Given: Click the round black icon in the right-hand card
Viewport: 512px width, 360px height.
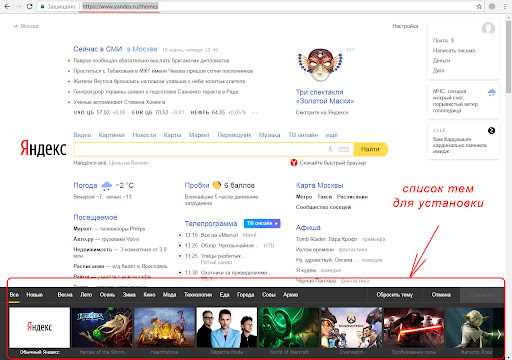Looking at the screenshot, I should [x=491, y=131].
